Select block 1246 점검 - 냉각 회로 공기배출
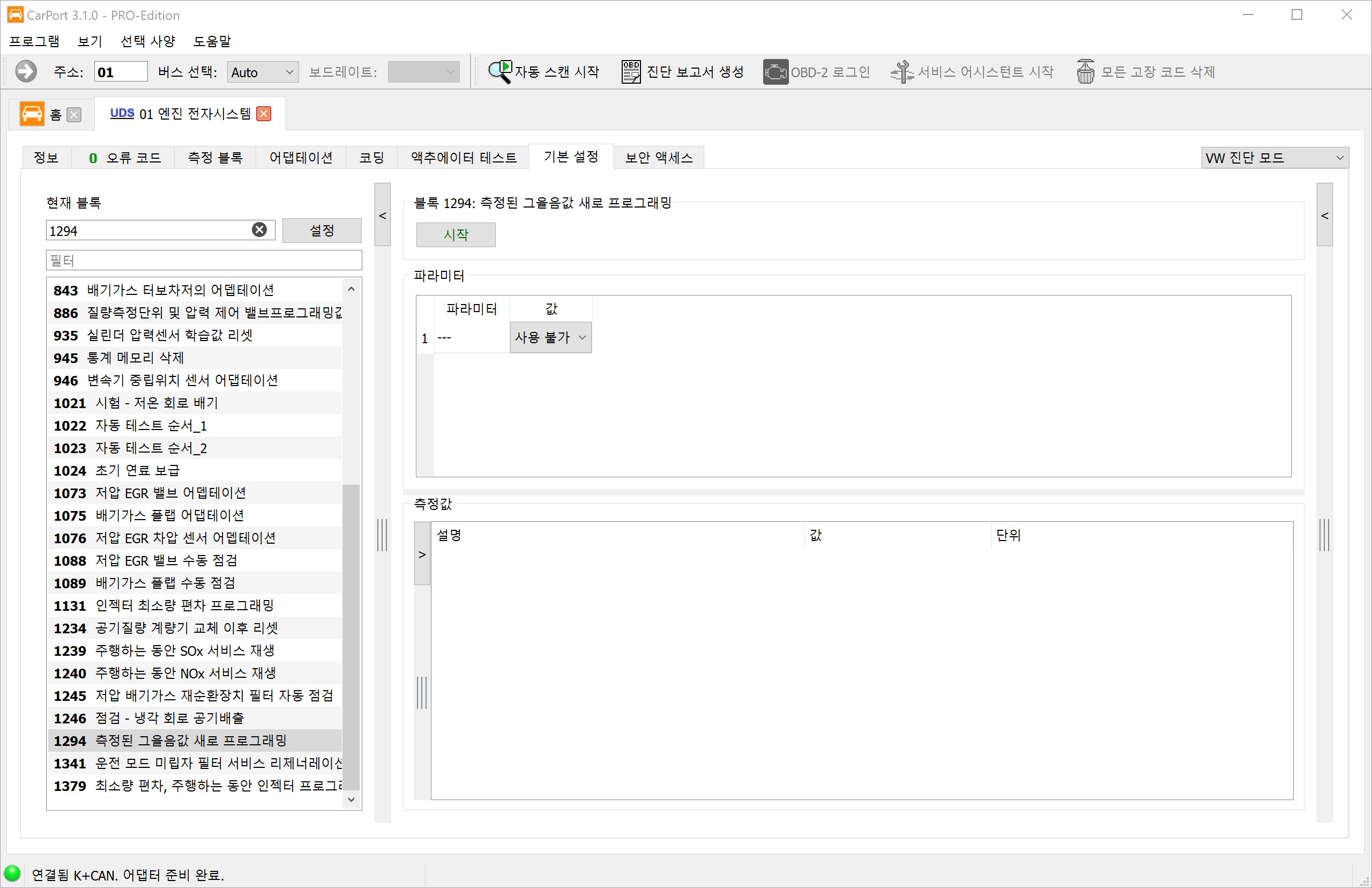 pos(195,718)
